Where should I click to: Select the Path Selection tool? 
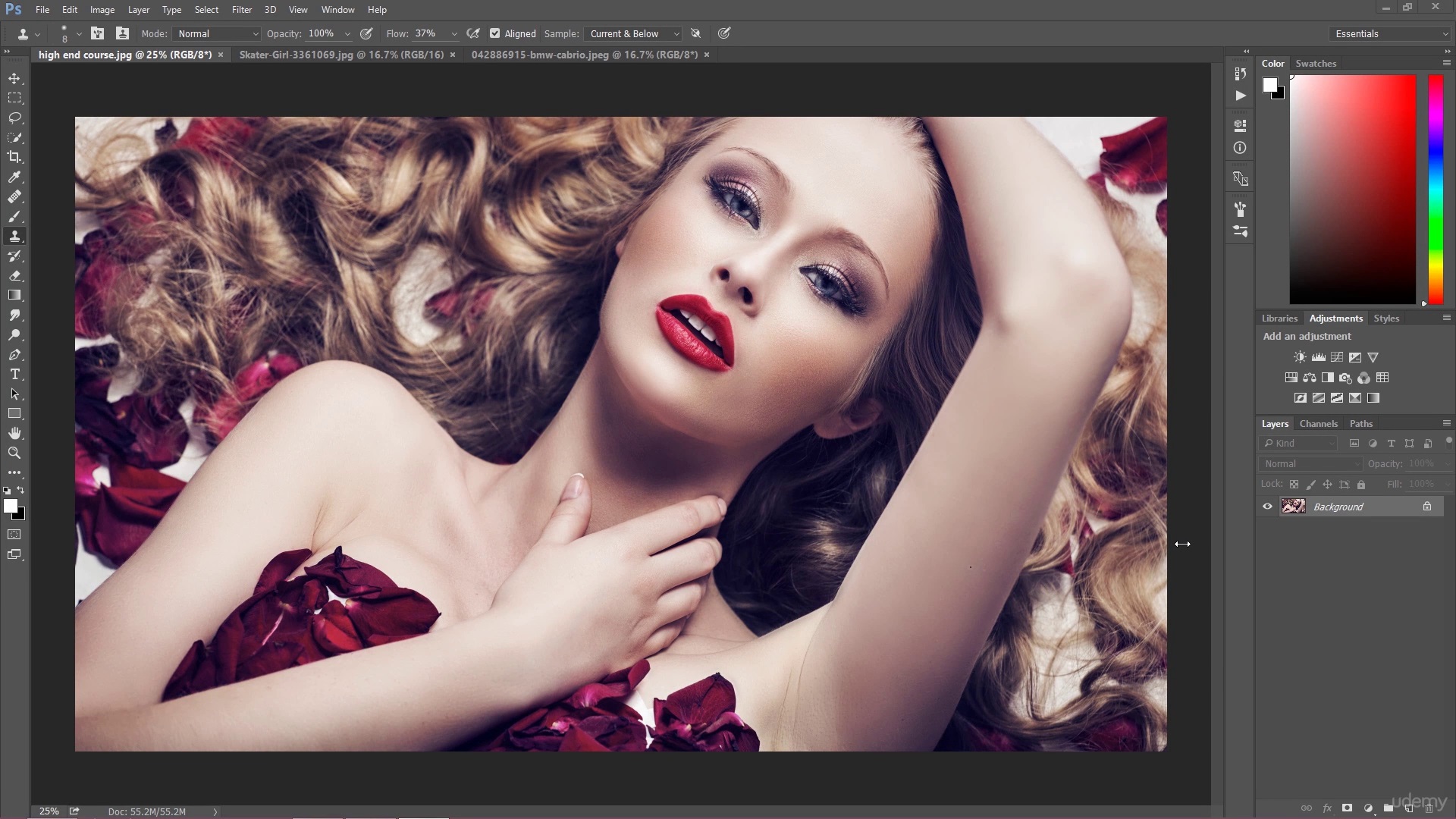click(x=14, y=394)
